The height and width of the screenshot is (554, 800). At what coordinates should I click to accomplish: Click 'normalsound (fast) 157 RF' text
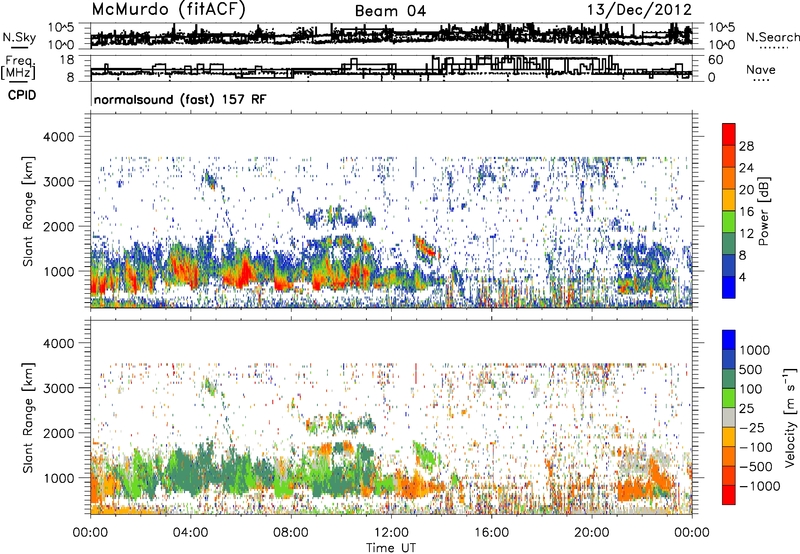(180, 99)
